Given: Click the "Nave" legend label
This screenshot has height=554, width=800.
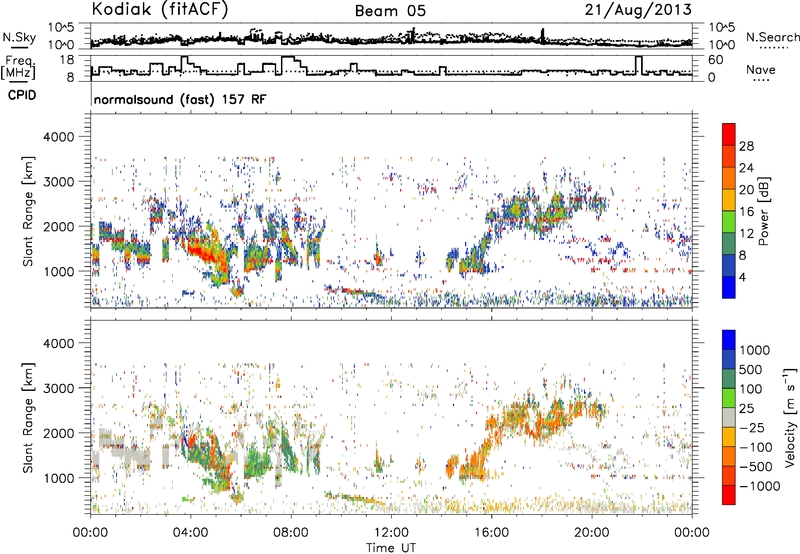Looking at the screenshot, I should [761, 69].
